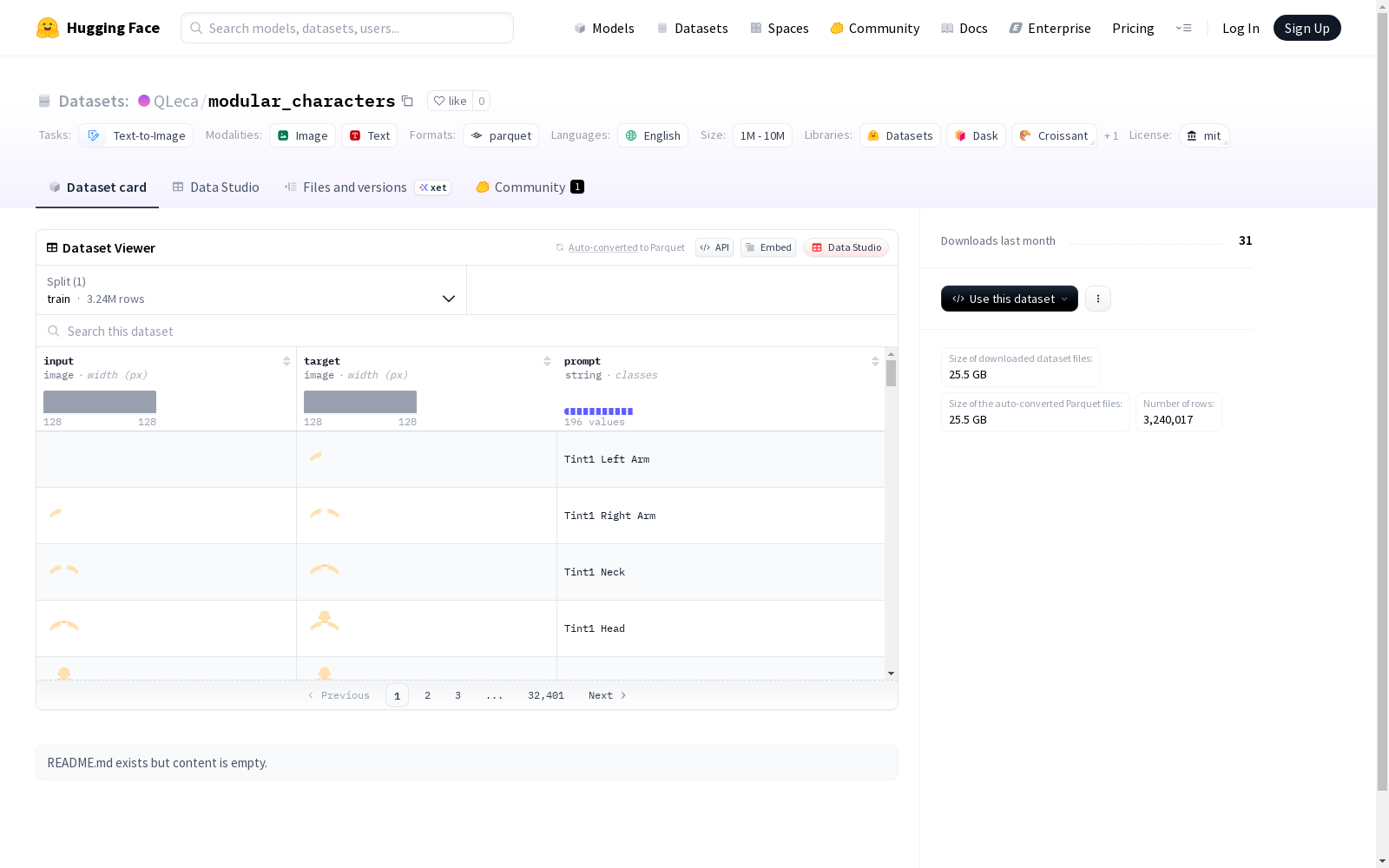Select current page 1 button

pos(397,695)
